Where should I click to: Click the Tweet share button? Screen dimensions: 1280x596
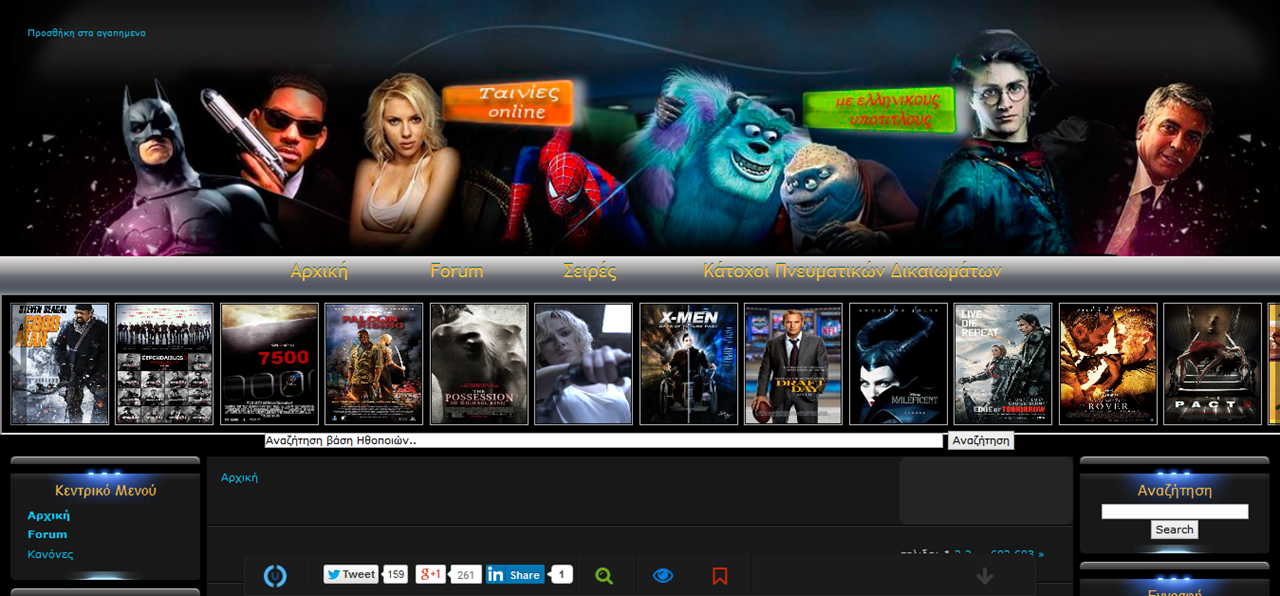[x=350, y=575]
